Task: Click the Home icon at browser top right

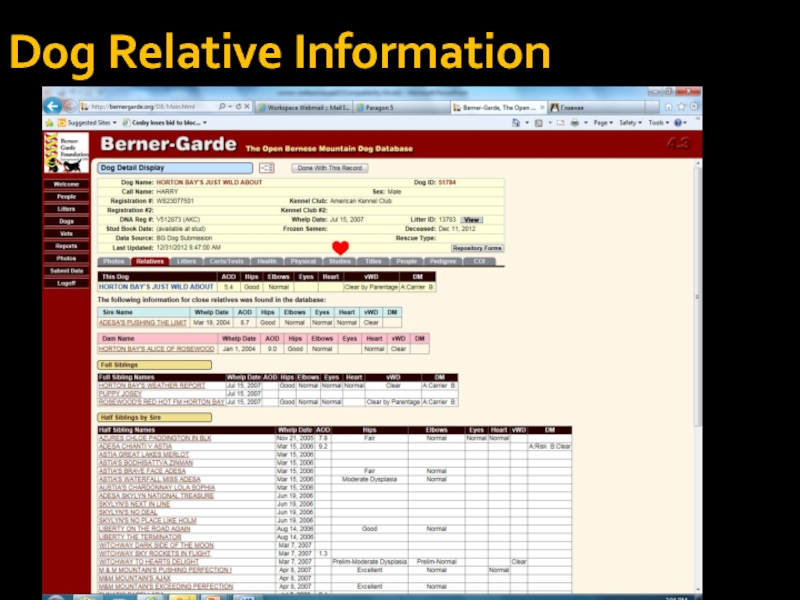Action: (x=668, y=107)
